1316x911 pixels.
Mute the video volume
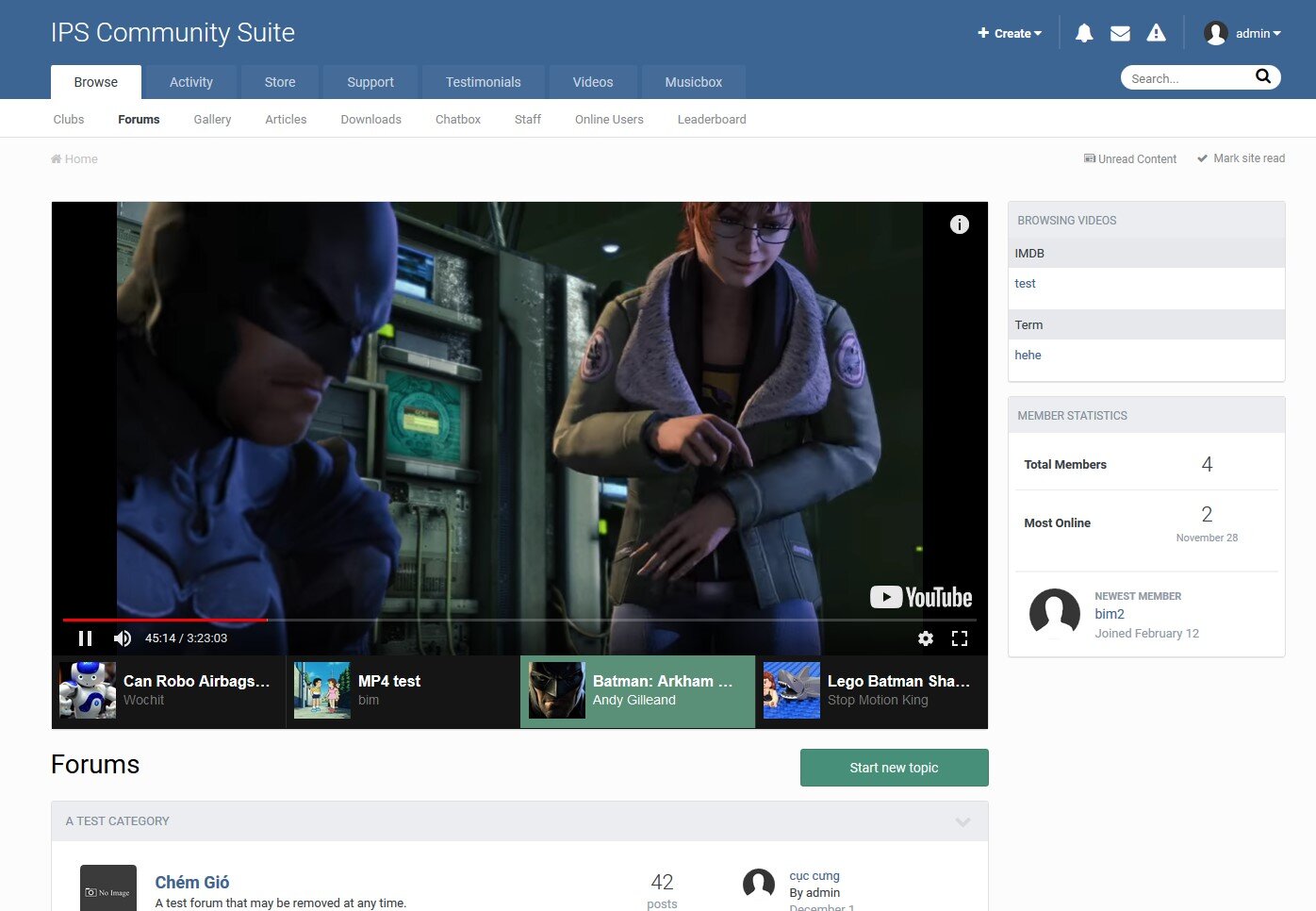tap(123, 638)
